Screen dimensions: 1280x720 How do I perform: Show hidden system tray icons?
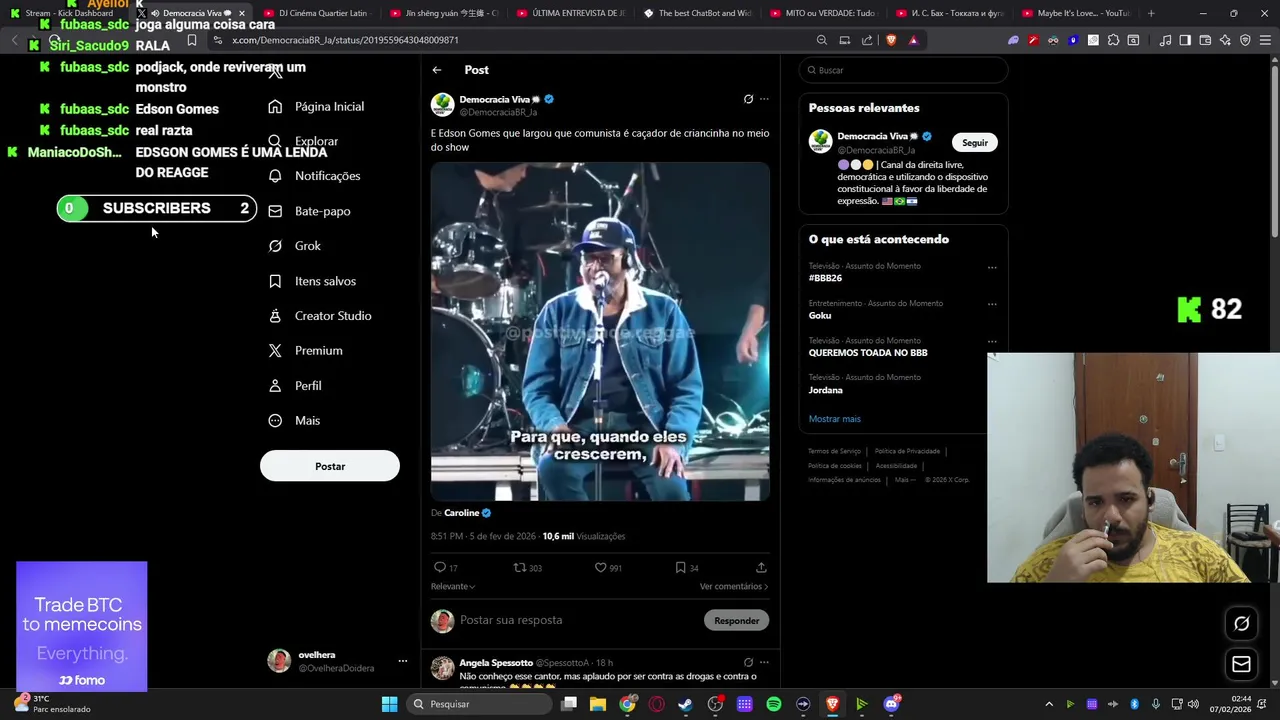pos(1048,704)
